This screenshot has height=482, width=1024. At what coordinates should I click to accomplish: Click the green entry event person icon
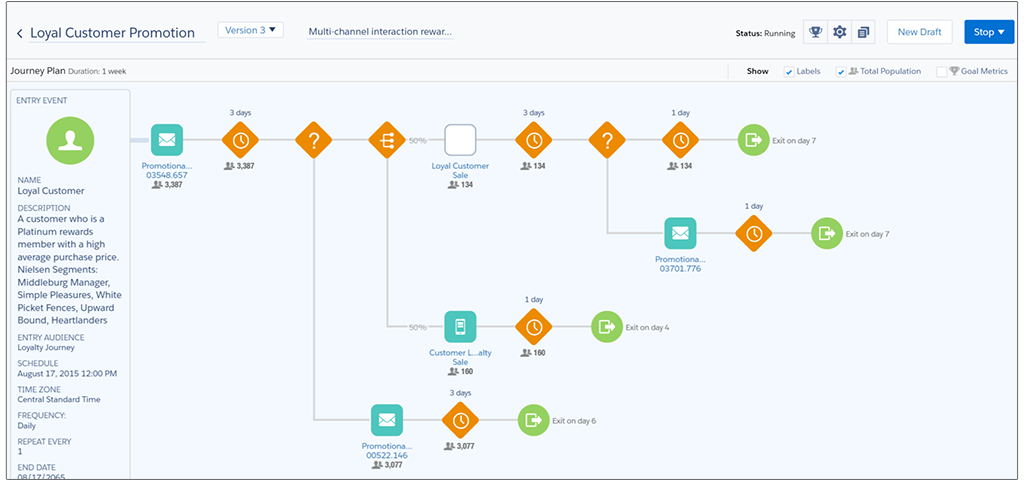[70, 140]
